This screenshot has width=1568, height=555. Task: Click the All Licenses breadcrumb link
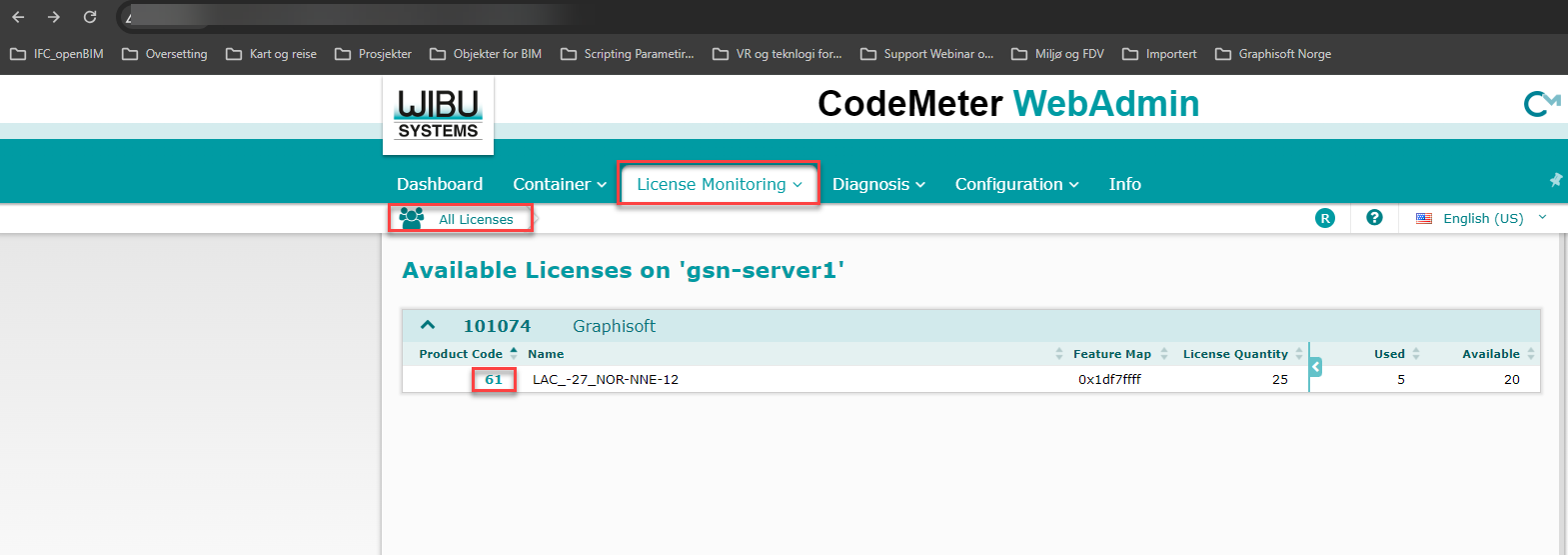pyautogui.click(x=476, y=219)
